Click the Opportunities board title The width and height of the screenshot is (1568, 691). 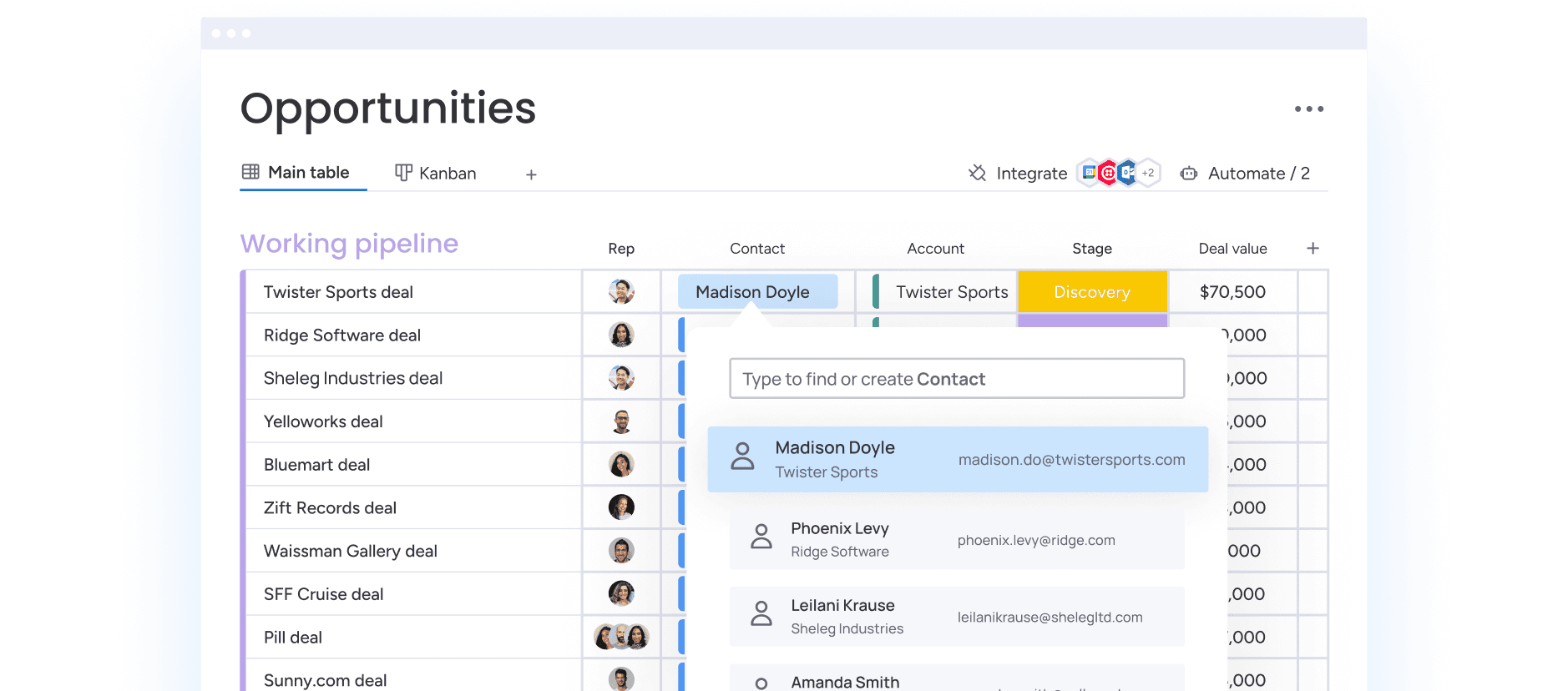388,108
